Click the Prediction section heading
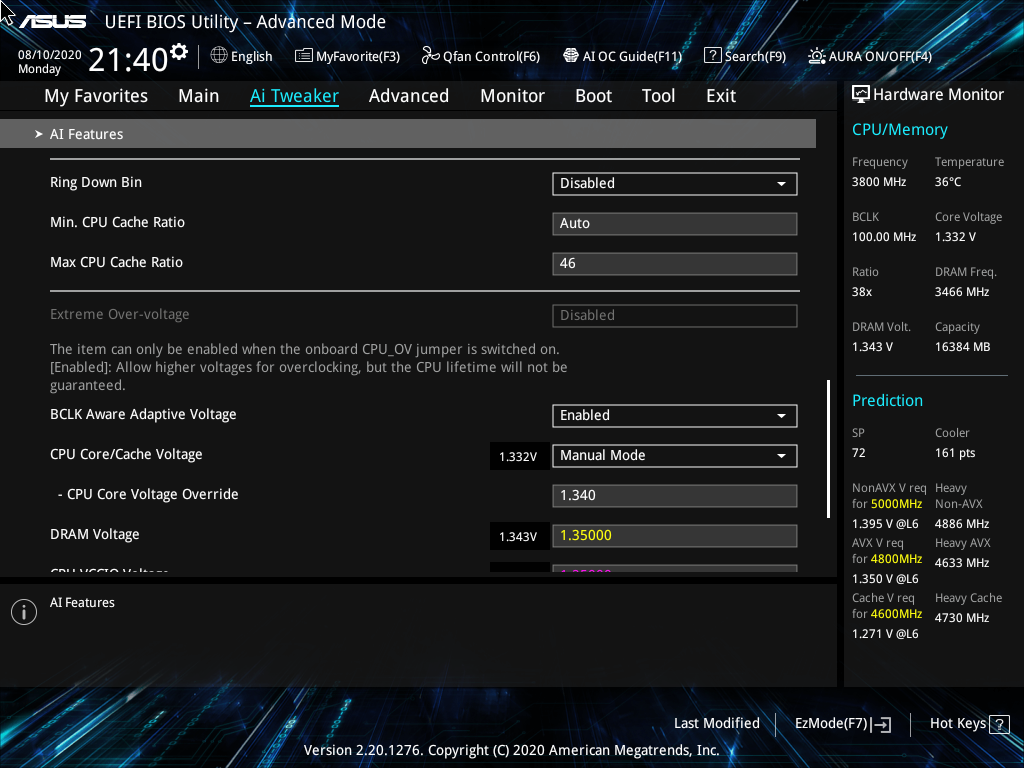Viewport: 1024px width, 768px height. click(888, 400)
